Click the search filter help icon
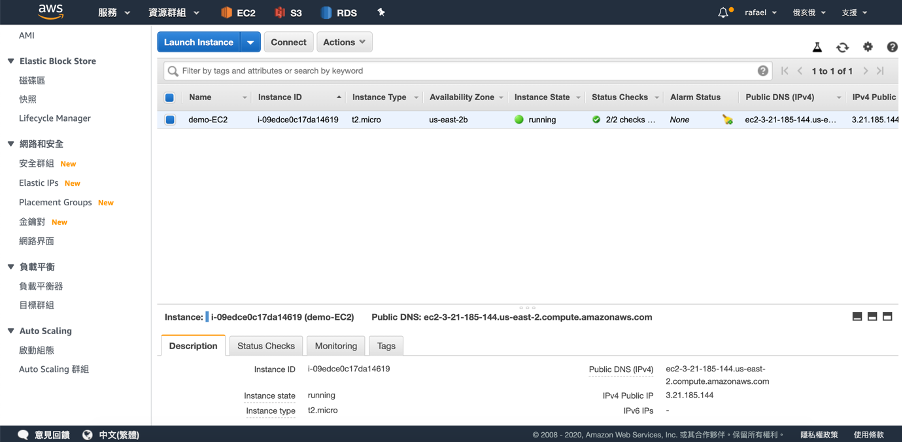The width and height of the screenshot is (902, 442). tap(763, 71)
